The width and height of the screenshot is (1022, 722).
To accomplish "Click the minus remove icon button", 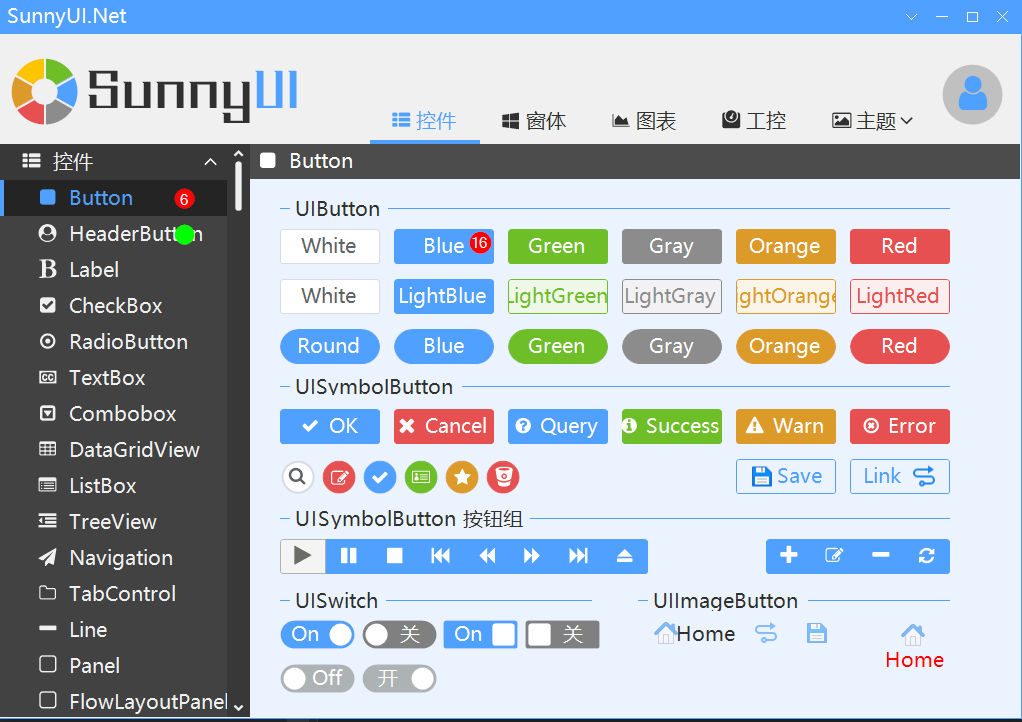I will (x=881, y=556).
